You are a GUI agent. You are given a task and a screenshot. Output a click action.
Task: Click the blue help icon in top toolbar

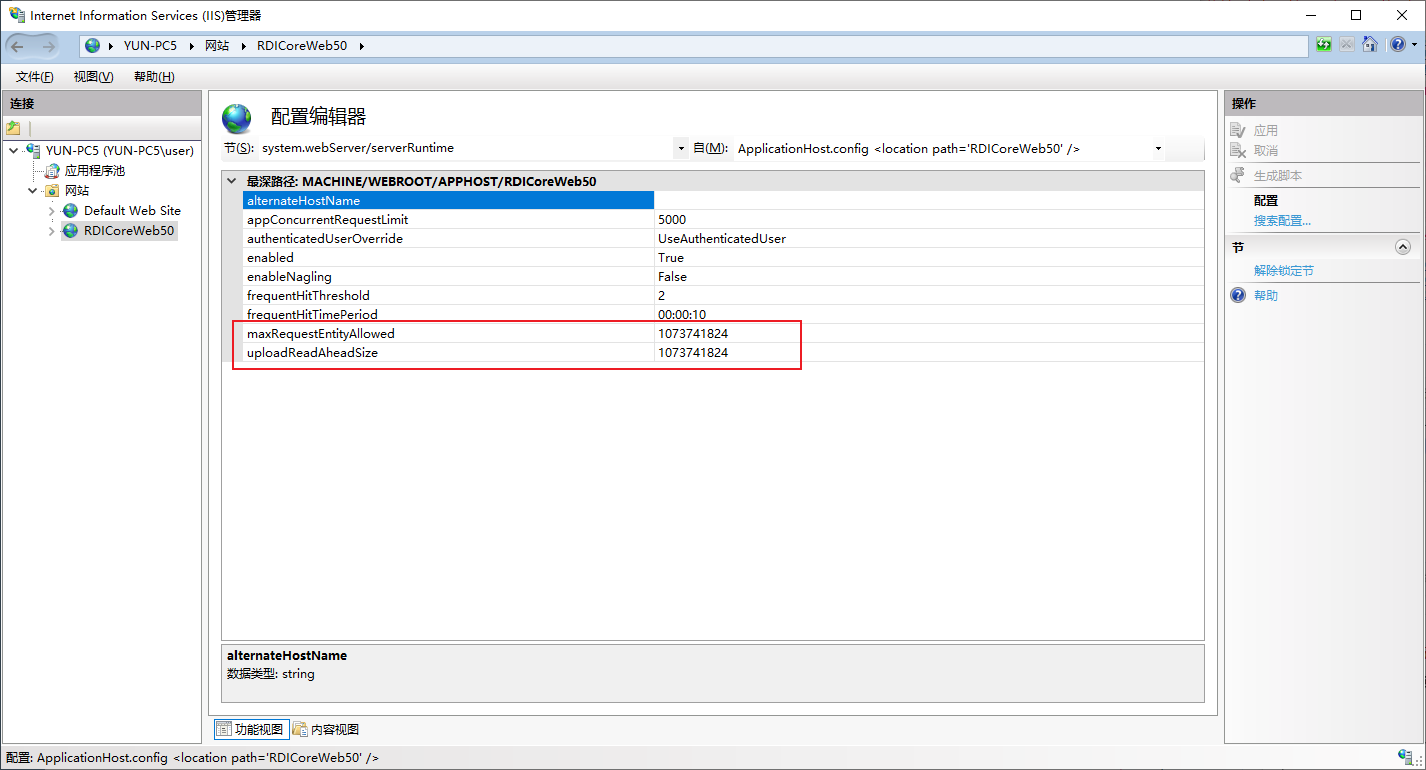click(x=1396, y=45)
